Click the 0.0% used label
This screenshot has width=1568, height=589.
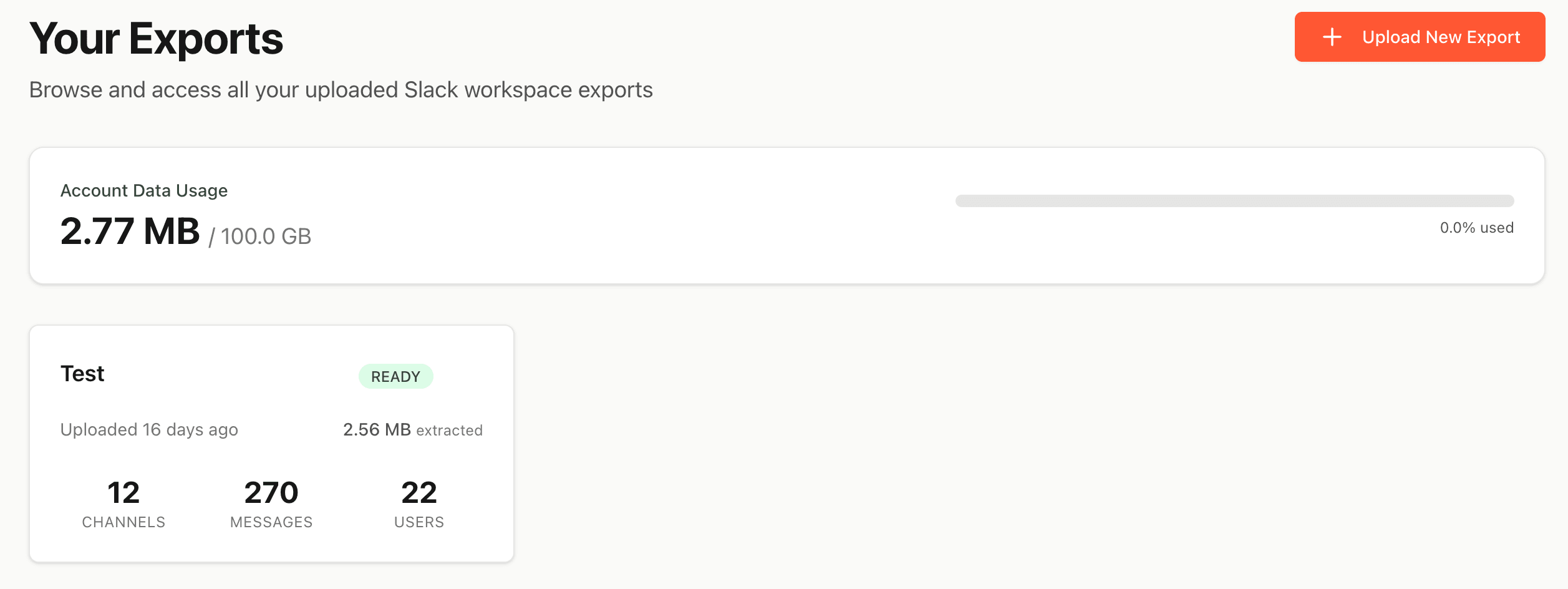[1476, 227]
